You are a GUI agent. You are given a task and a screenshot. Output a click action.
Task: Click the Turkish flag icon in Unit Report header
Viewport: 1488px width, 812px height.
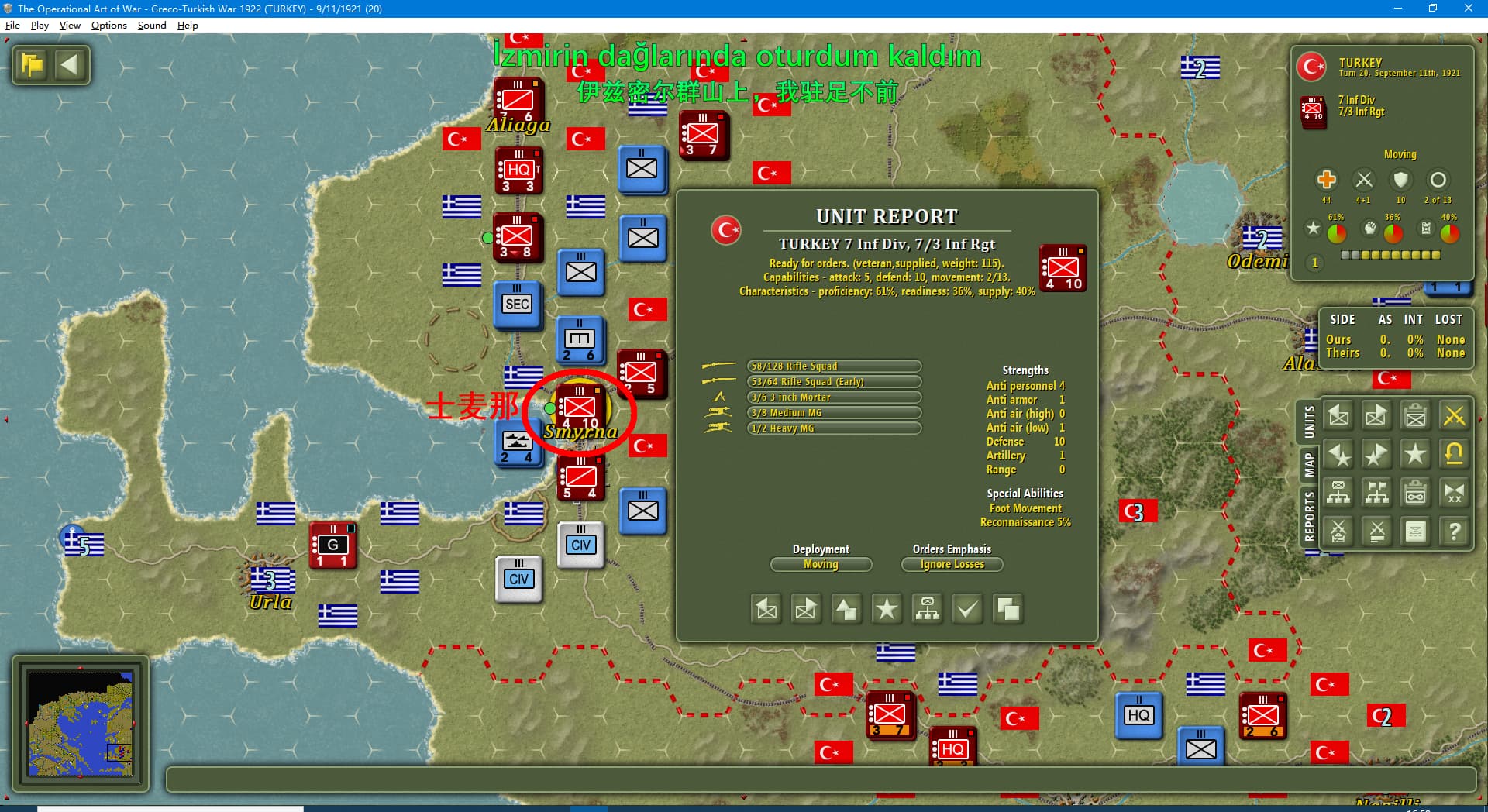[x=726, y=230]
